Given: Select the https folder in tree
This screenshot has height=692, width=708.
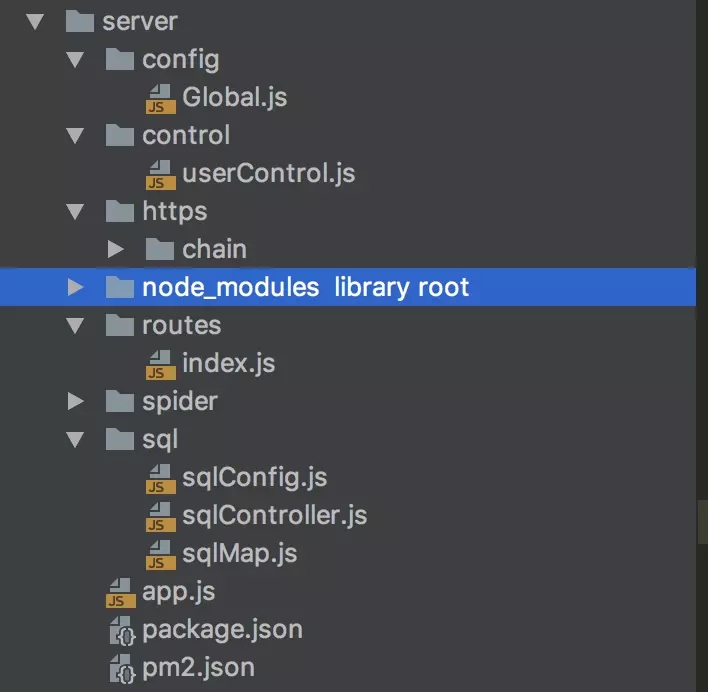Looking at the screenshot, I should coord(174,212).
